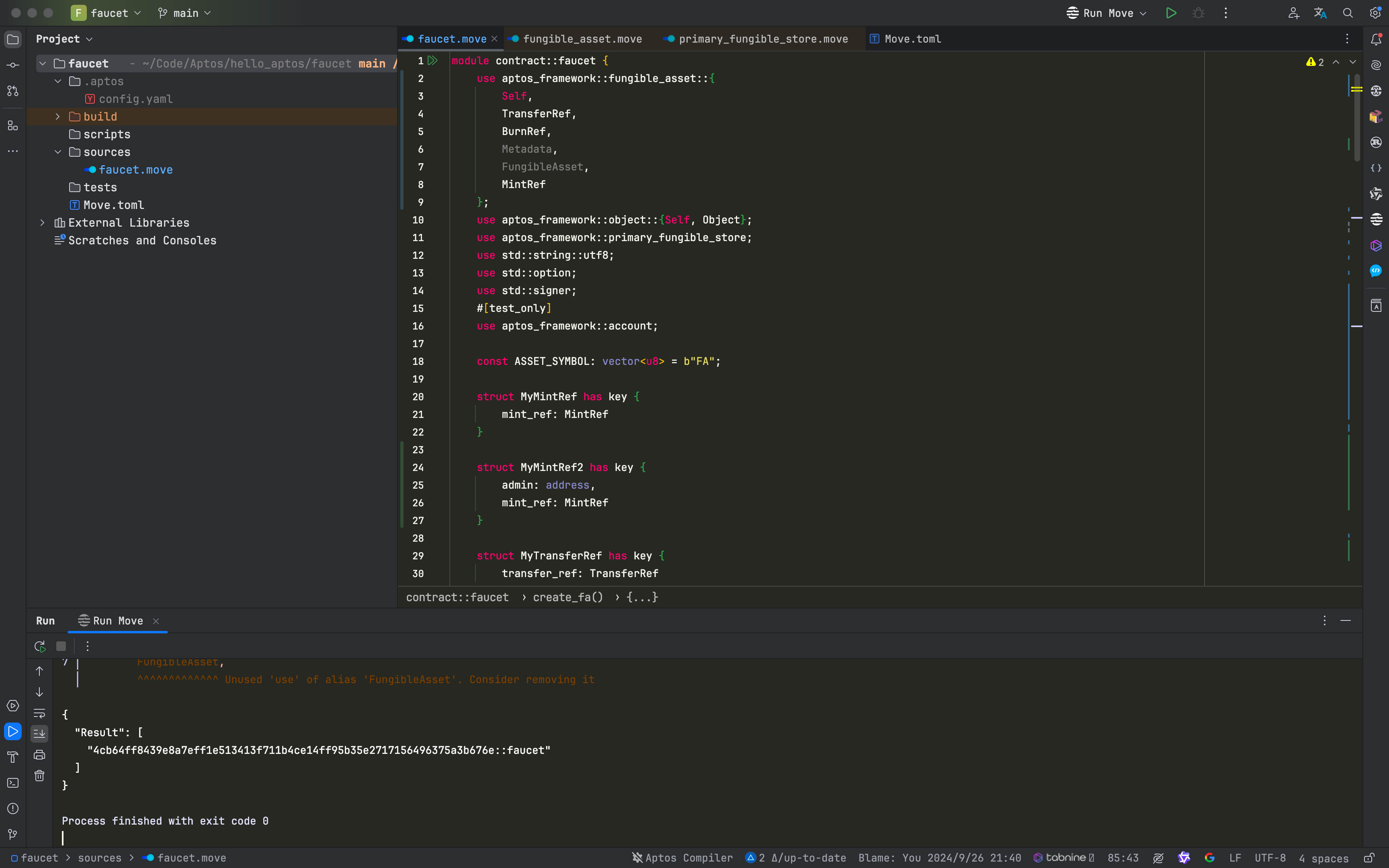
Task: Stop the running process
Action: click(61, 646)
